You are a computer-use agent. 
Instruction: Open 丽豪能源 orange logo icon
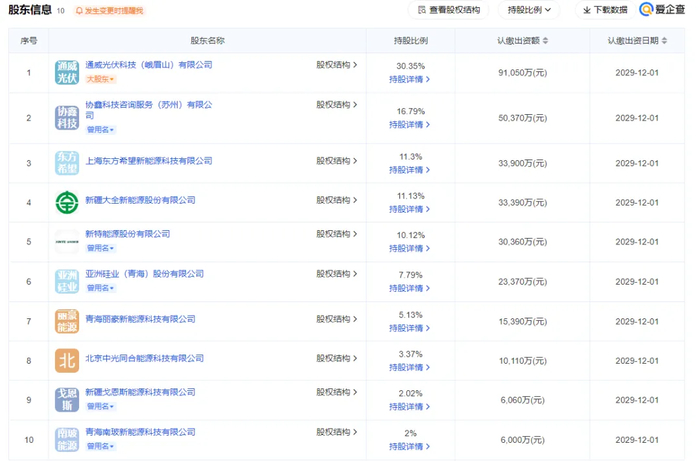[67, 321]
